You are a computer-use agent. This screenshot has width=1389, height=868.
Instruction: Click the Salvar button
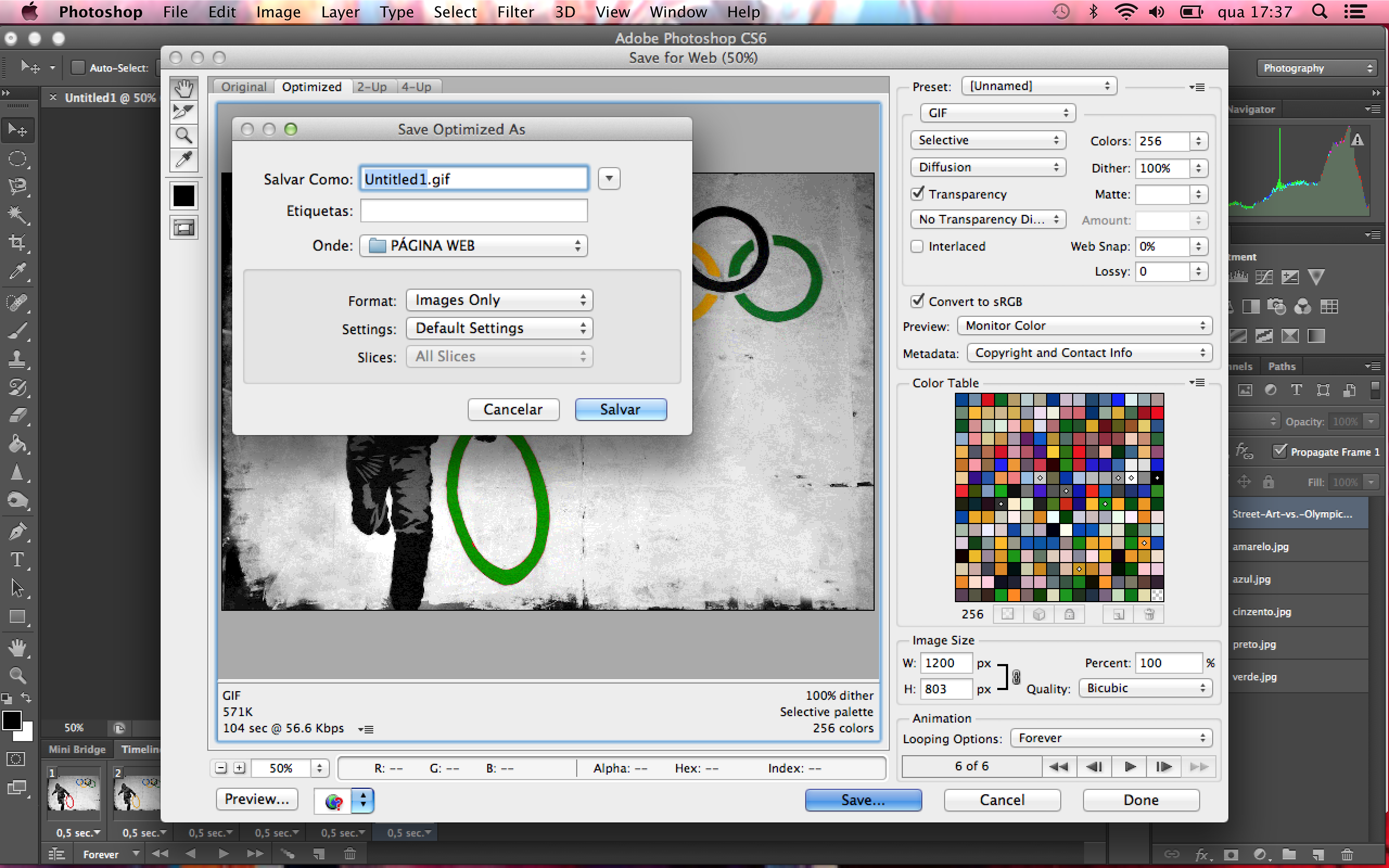click(x=621, y=409)
